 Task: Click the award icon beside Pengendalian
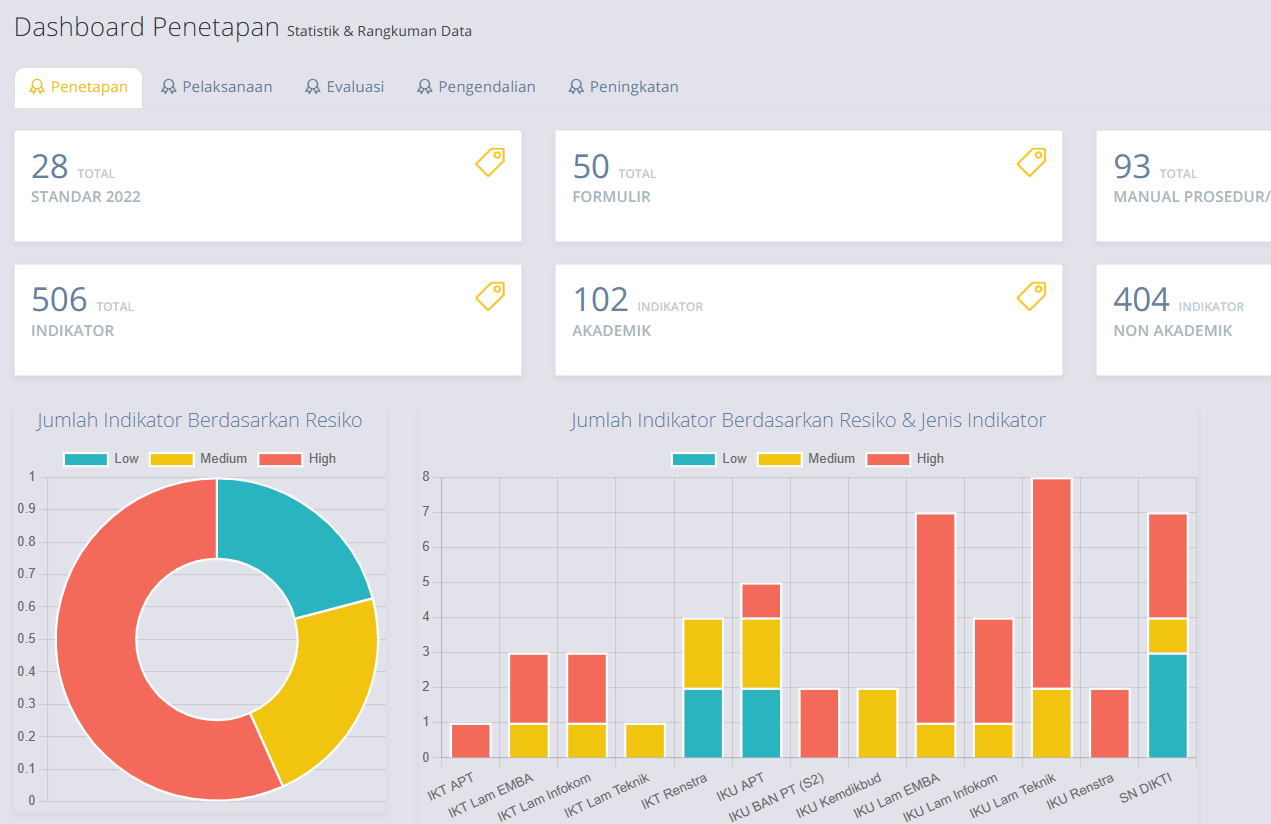click(425, 87)
